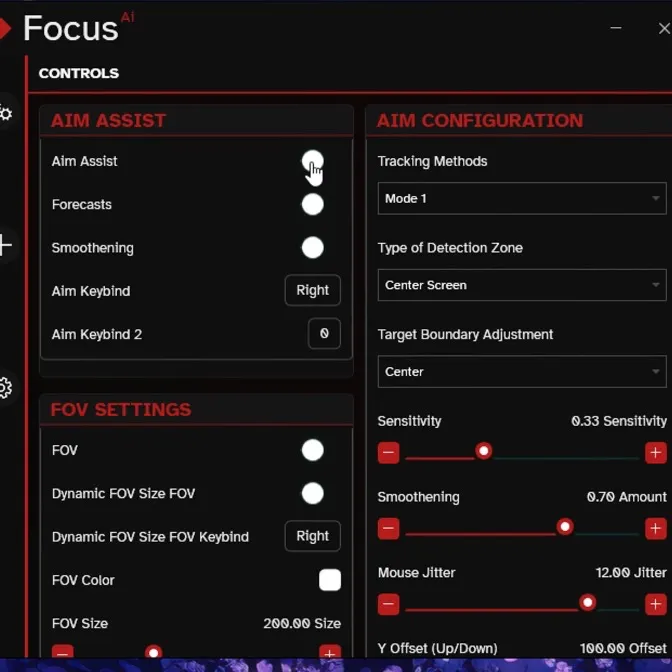
Task: Open the FOV Color swatch
Action: (330, 580)
